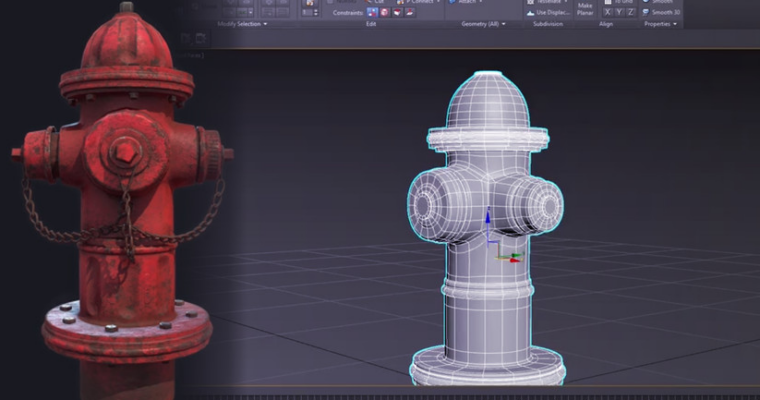Click the red X-axis arrow of the gizmo
The height and width of the screenshot is (400, 760).
tap(517, 260)
